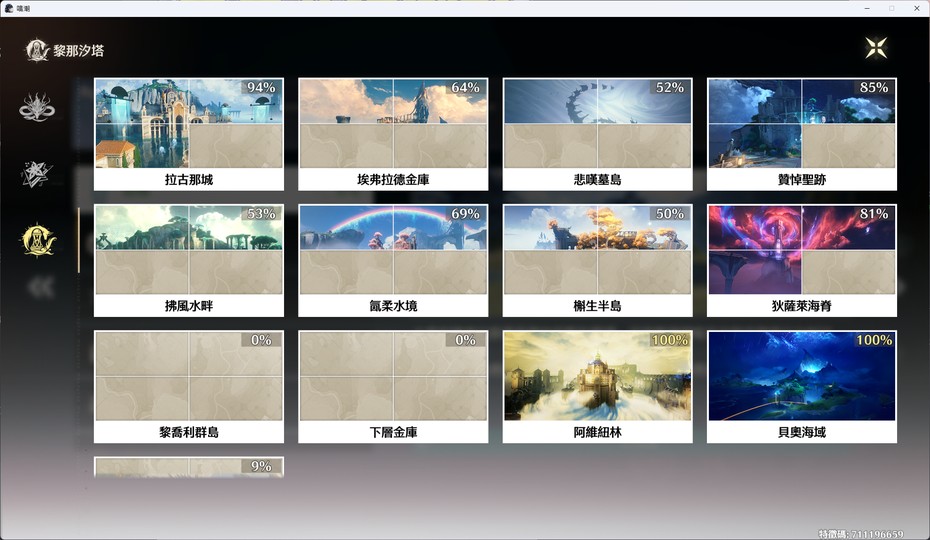
Task: Open the 拉古那城 map card
Action: (189, 134)
